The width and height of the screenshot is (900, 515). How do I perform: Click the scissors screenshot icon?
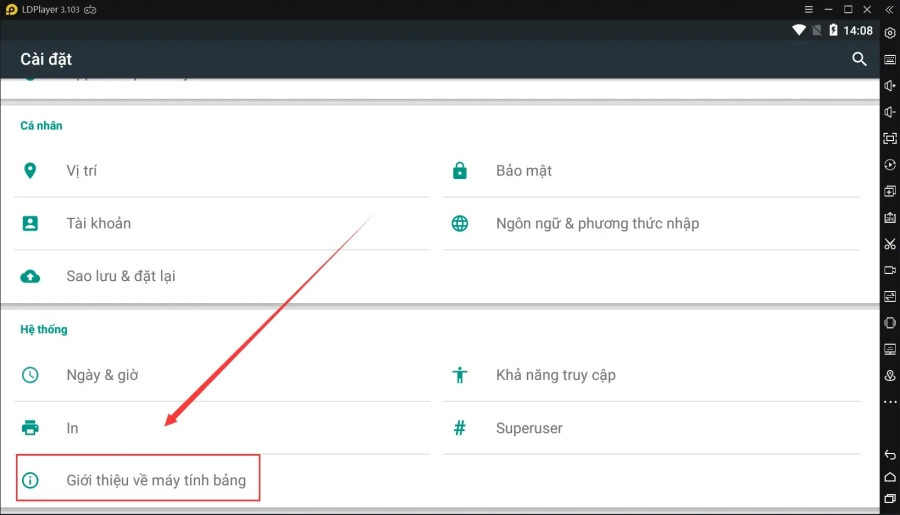coord(889,244)
